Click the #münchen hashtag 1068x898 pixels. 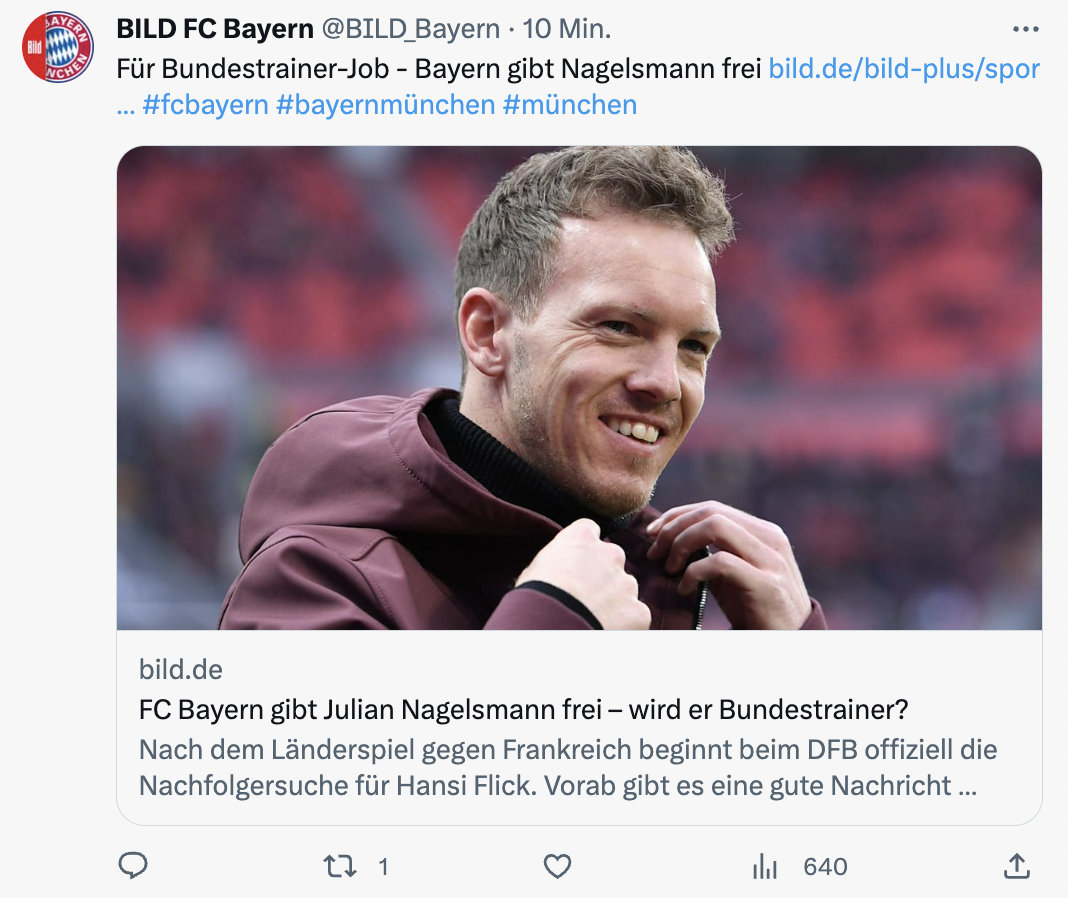click(x=570, y=105)
